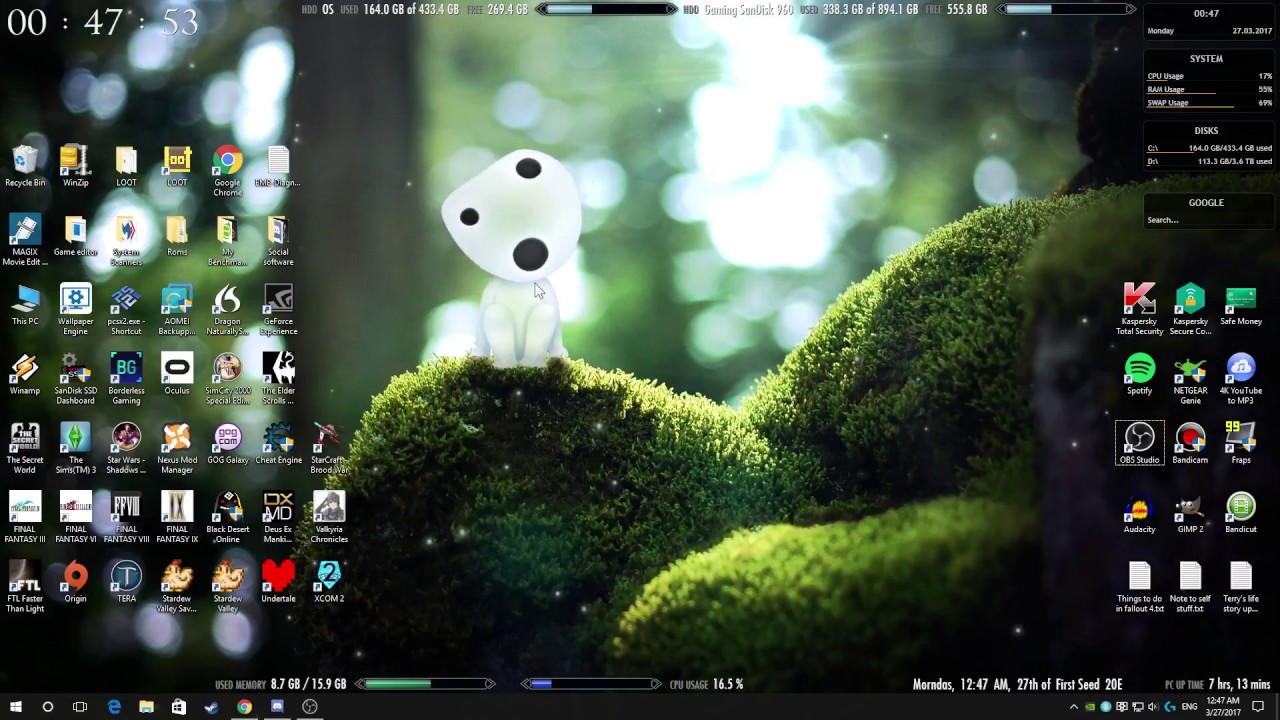
Task: Launch SimCity 2000 Special Edition
Action: coord(227,379)
